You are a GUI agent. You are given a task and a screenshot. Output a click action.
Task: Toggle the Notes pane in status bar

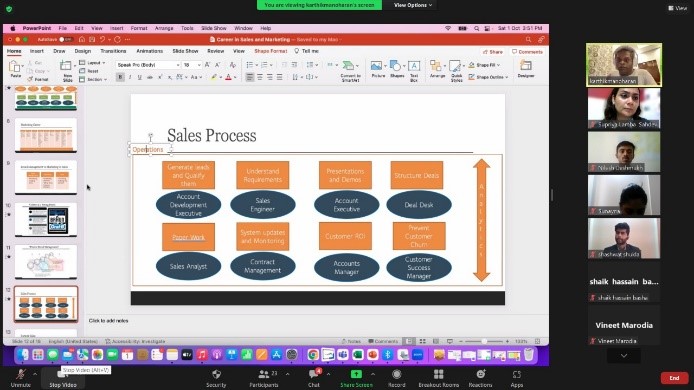pyautogui.click(x=351, y=341)
